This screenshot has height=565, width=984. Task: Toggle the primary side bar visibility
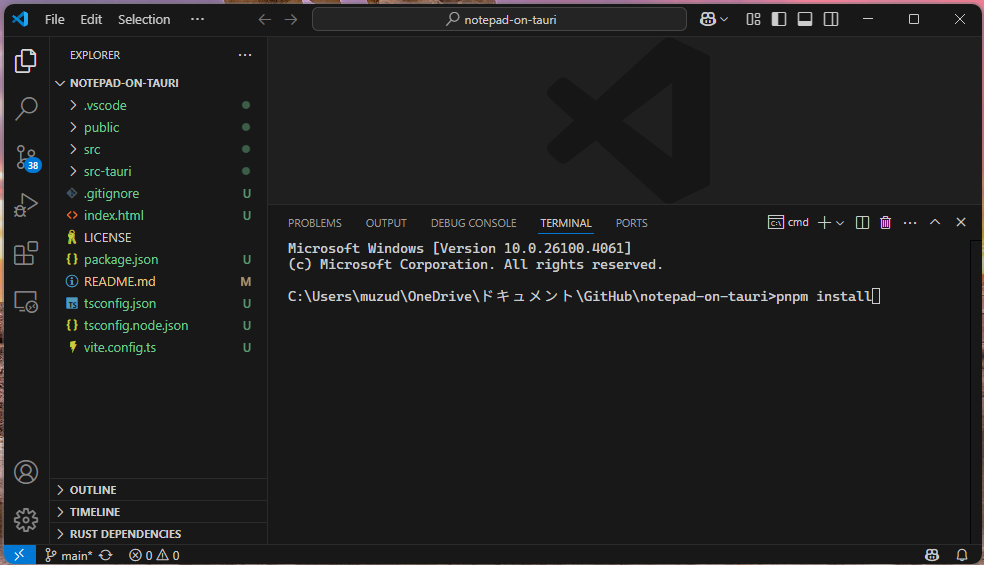[779, 19]
